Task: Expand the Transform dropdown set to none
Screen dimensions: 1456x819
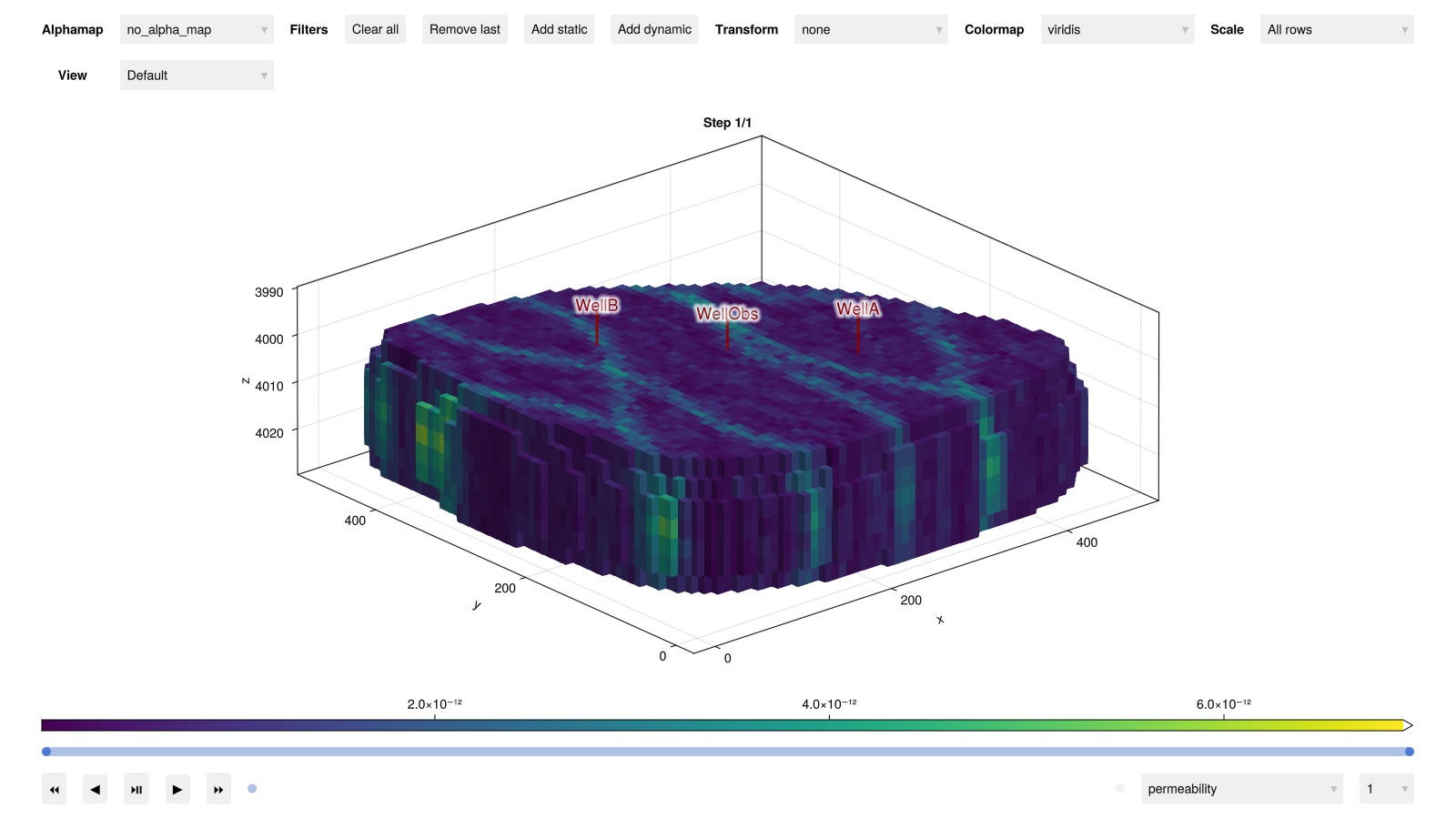Action: coord(870,29)
